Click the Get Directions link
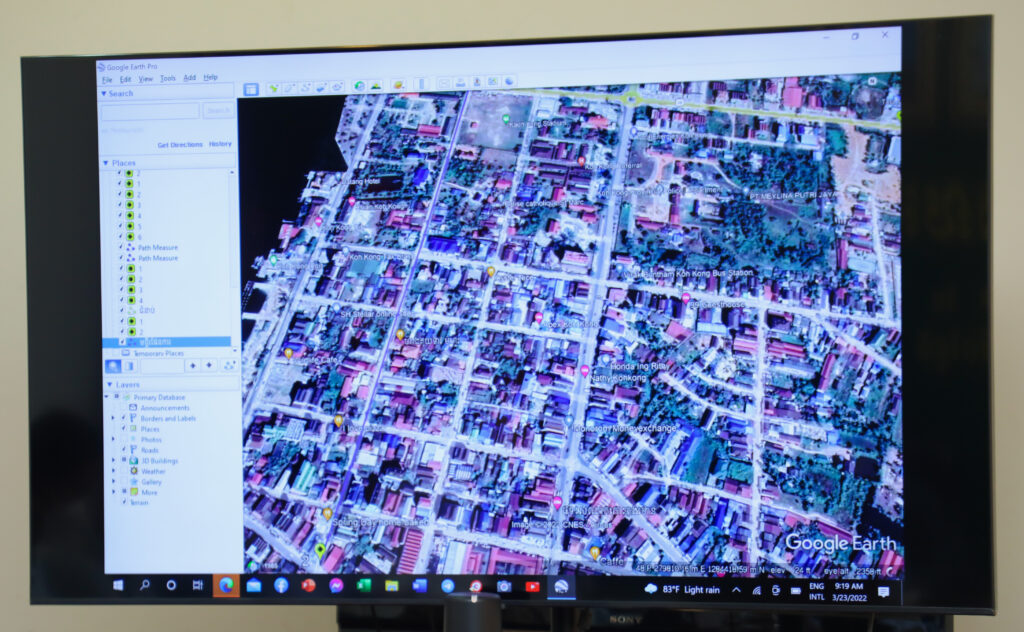This screenshot has width=1024, height=632. 180,145
